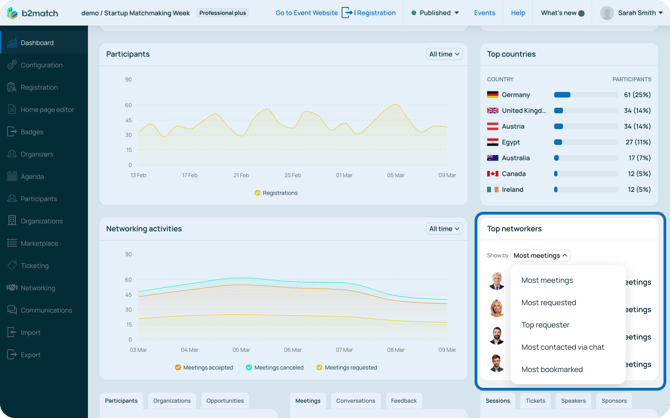Open Configuration via its gear icon
This screenshot has width=670, height=418.
12,65
